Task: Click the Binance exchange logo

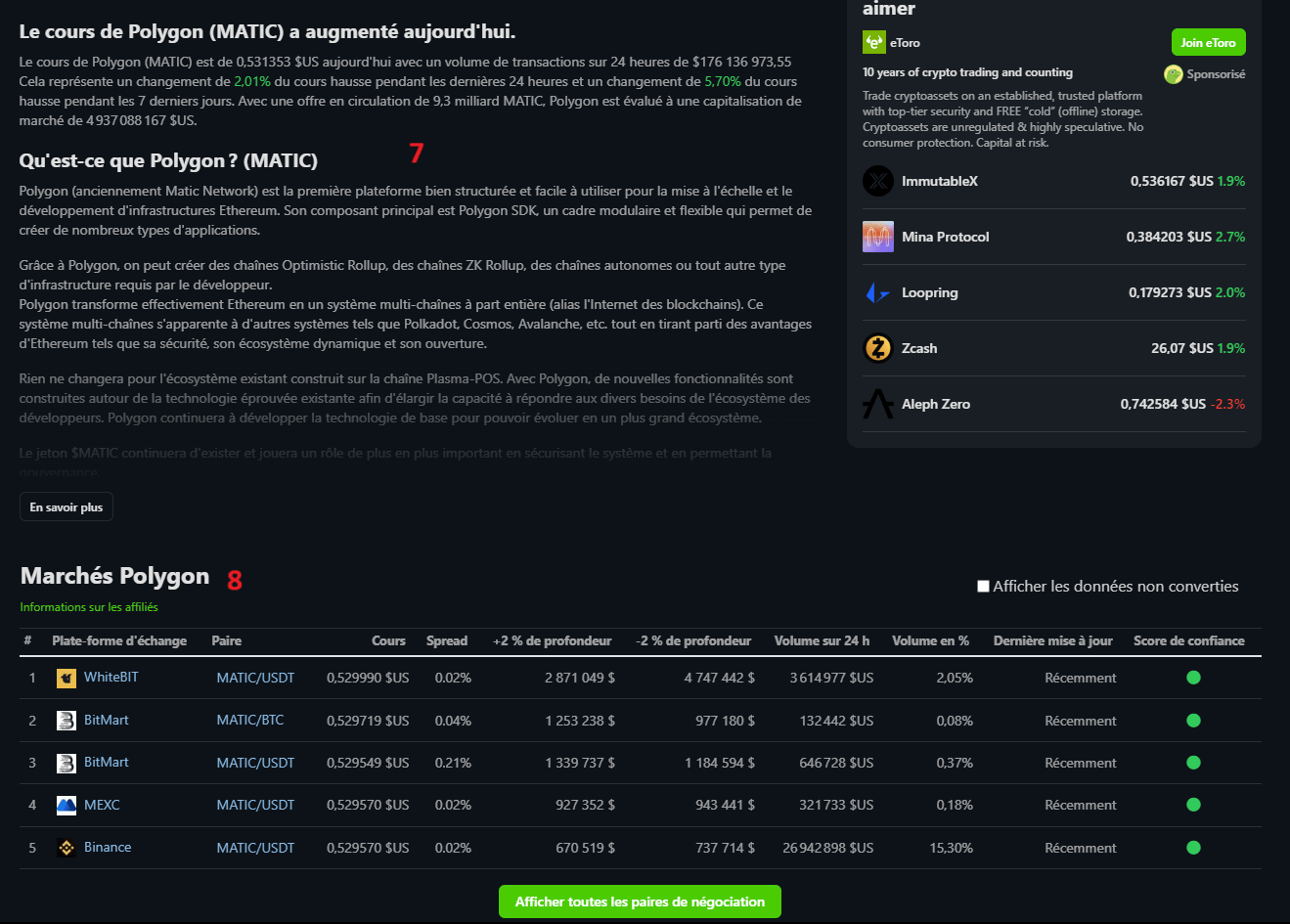Action: pyautogui.click(x=67, y=848)
